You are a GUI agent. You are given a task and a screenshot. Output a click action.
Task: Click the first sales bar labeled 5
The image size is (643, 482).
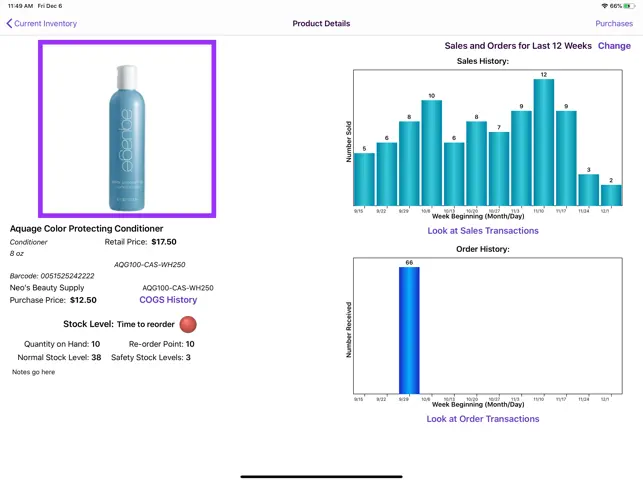(364, 179)
